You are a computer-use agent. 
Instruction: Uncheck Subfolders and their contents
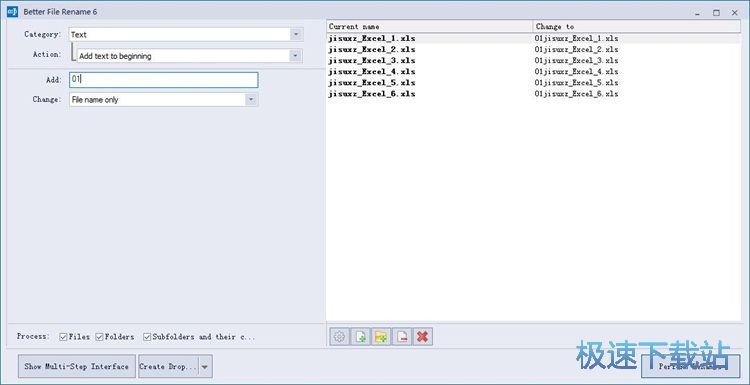pos(147,337)
